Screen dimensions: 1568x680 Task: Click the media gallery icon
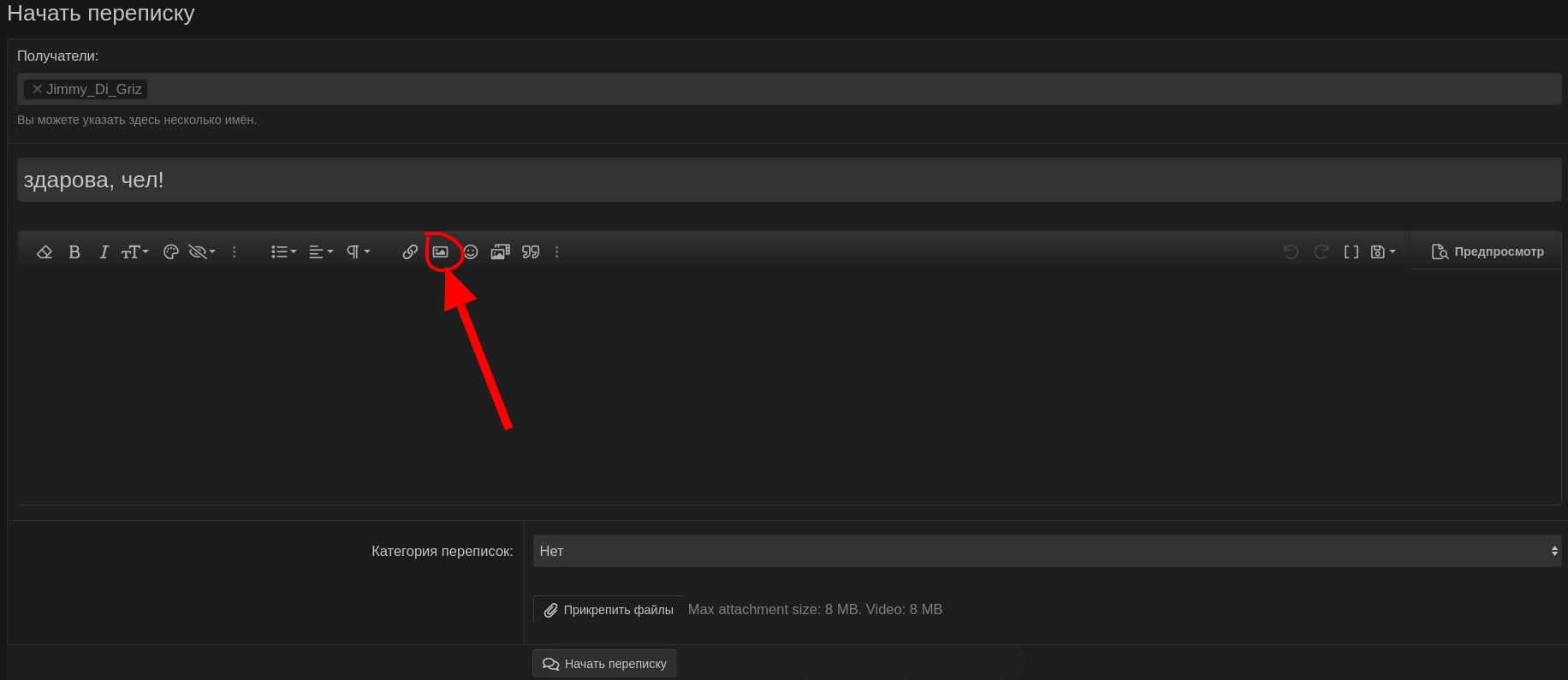point(500,251)
